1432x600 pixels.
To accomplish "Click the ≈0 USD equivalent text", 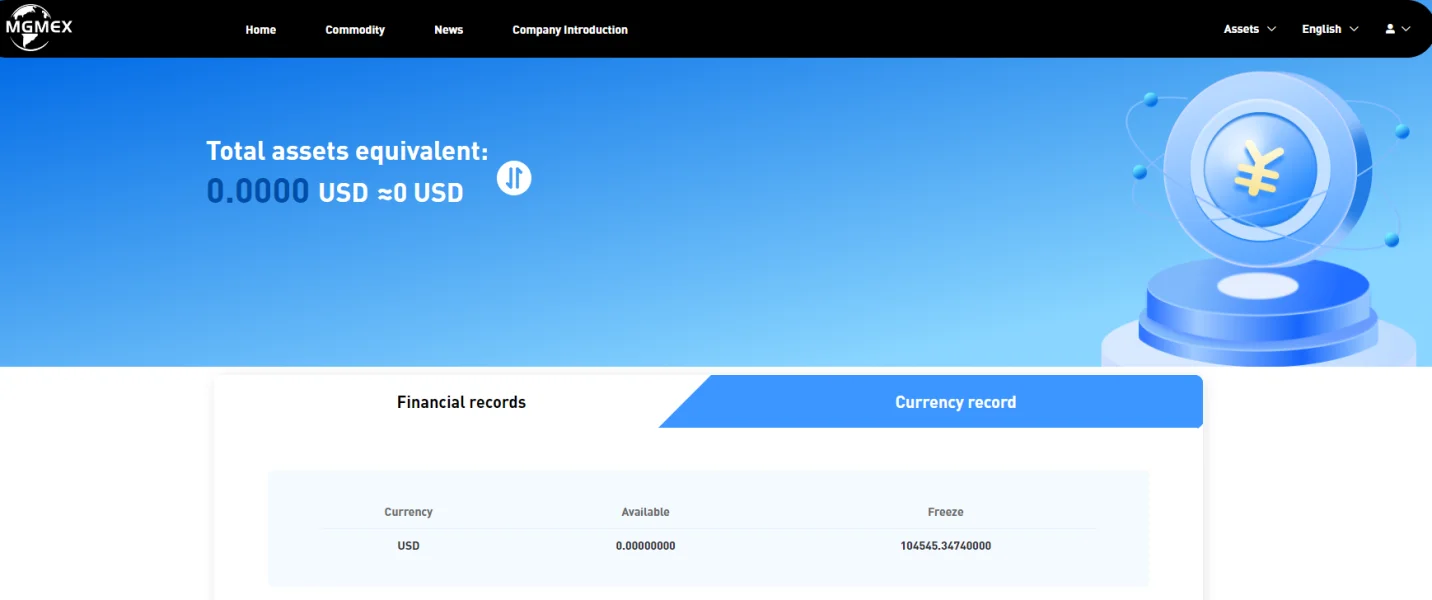I will point(420,193).
